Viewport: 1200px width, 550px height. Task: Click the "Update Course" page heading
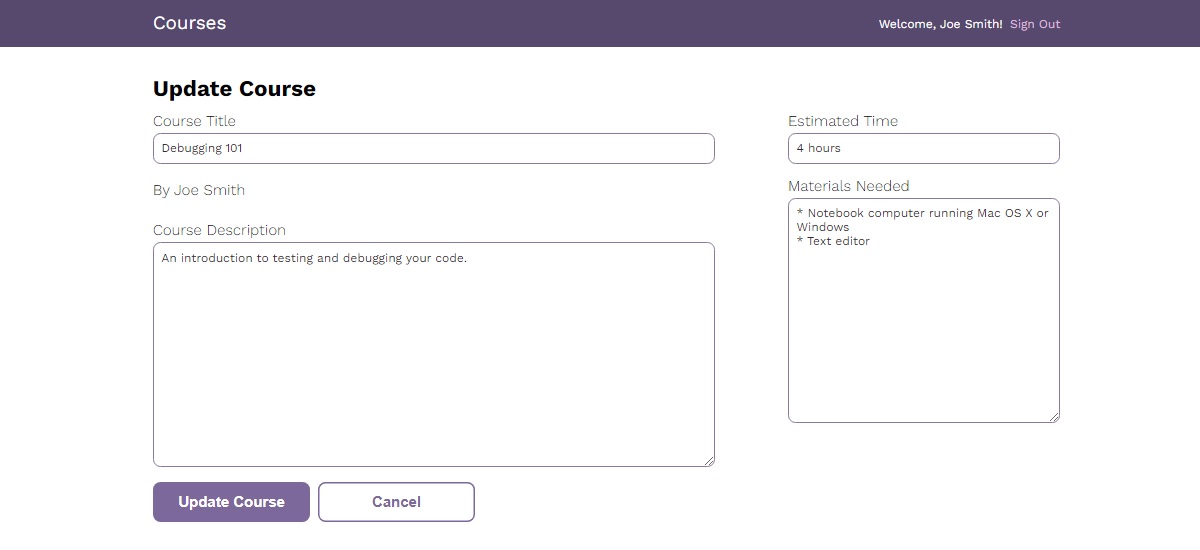(x=234, y=89)
